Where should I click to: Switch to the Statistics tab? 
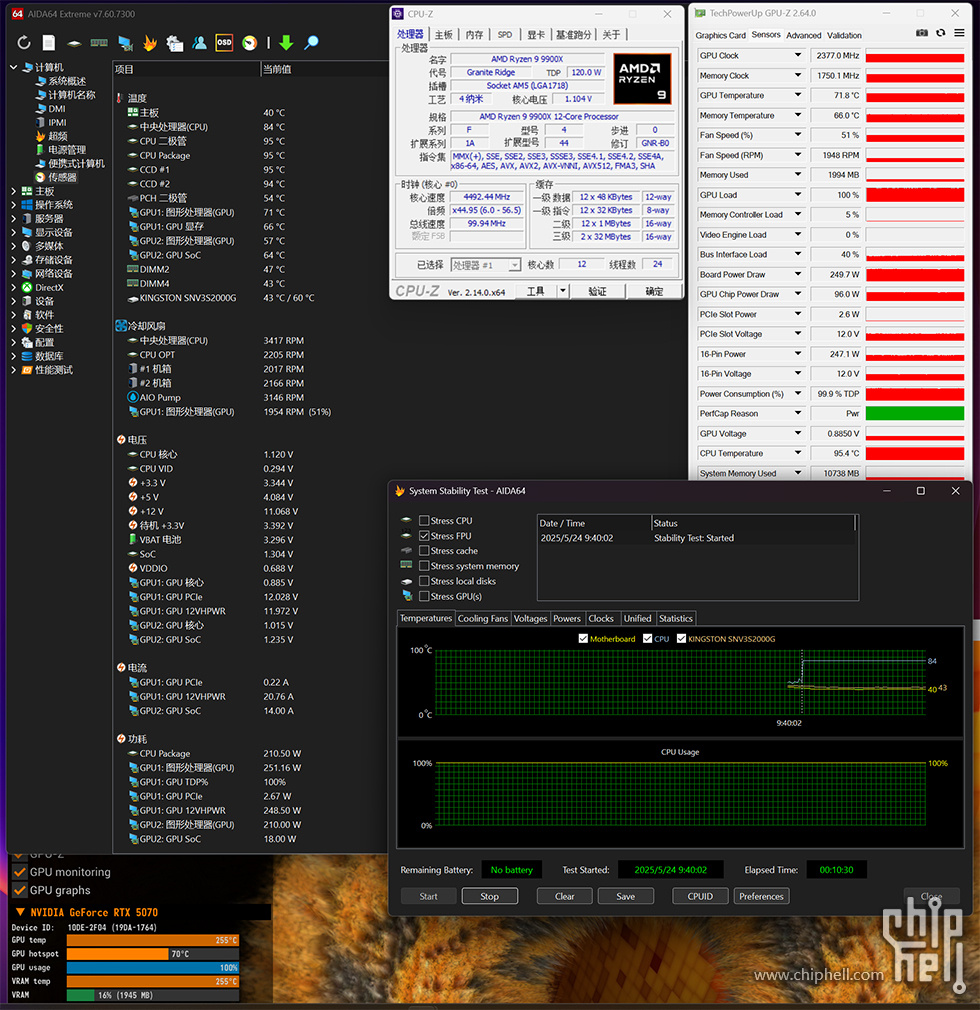tap(675, 618)
